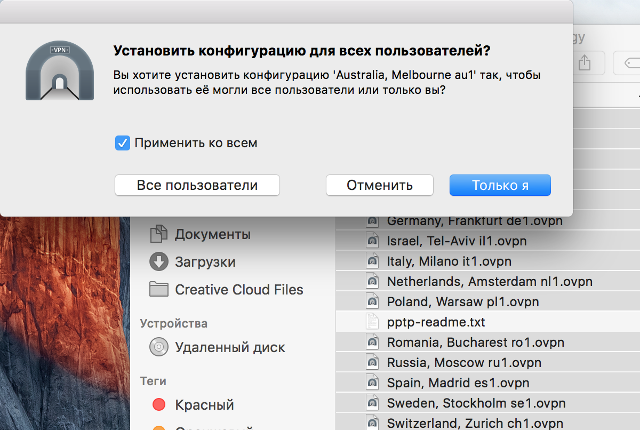640x430 pixels.
Task: Select file 'Israel, Tel-Aviv il1.ovpn'
Action: (x=457, y=241)
